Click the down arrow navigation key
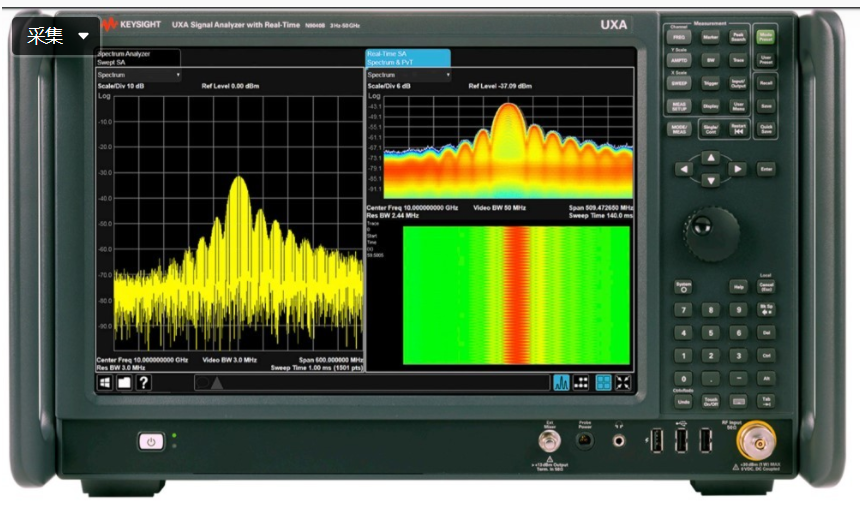Image resolution: width=860 pixels, height=512 pixels. (711, 180)
